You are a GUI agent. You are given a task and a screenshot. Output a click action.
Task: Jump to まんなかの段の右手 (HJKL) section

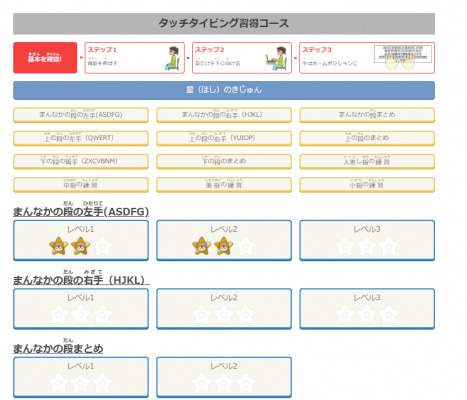point(224,115)
